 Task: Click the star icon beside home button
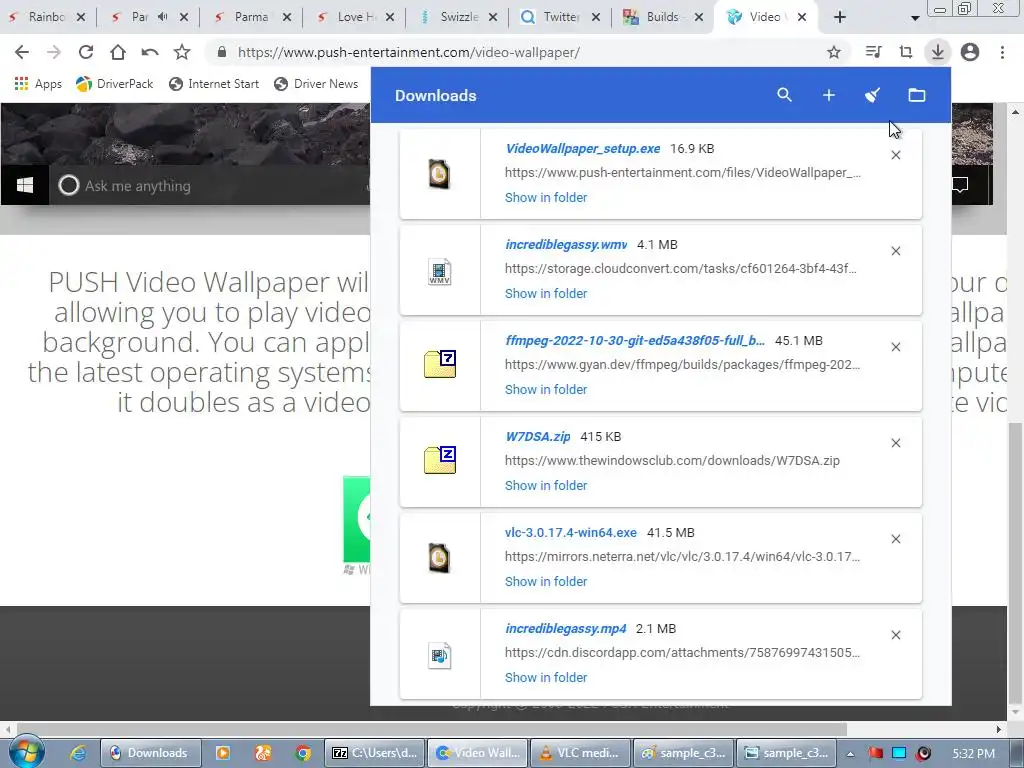click(x=182, y=52)
